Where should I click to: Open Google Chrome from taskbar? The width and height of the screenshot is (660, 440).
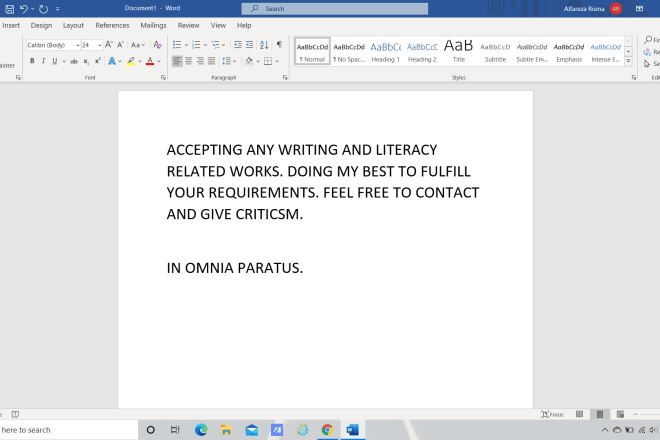327,429
